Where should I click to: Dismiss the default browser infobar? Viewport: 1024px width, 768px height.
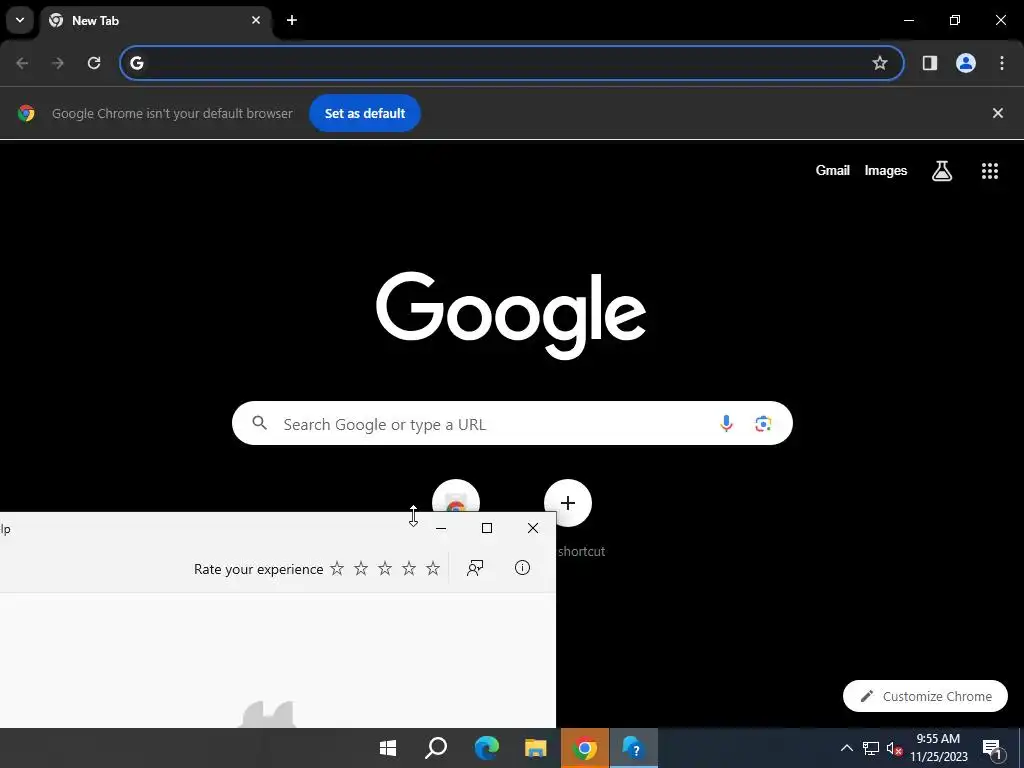[998, 113]
